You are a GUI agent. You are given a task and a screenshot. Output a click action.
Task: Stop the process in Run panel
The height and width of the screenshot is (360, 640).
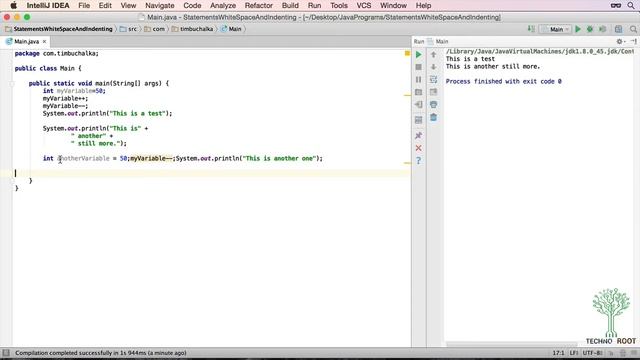tap(418, 67)
